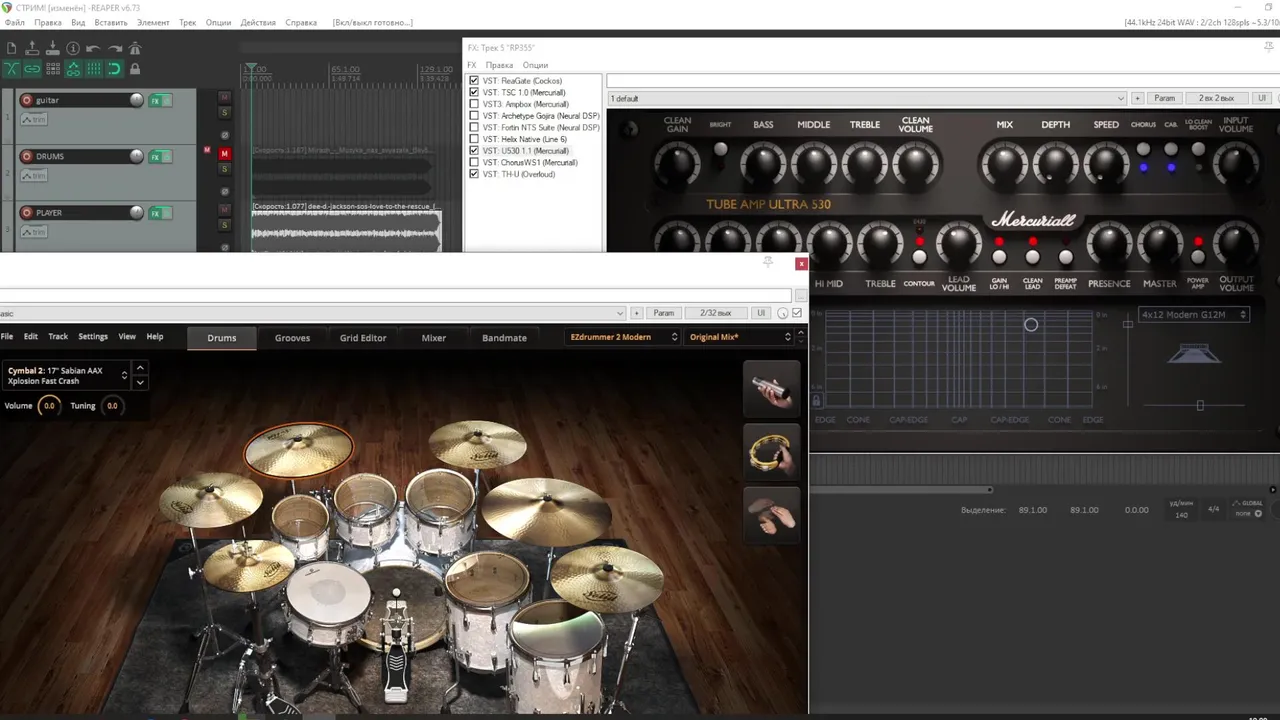The image size is (1280, 720).
Task: Arm the PLAYER track record button
Action: (x=25, y=212)
